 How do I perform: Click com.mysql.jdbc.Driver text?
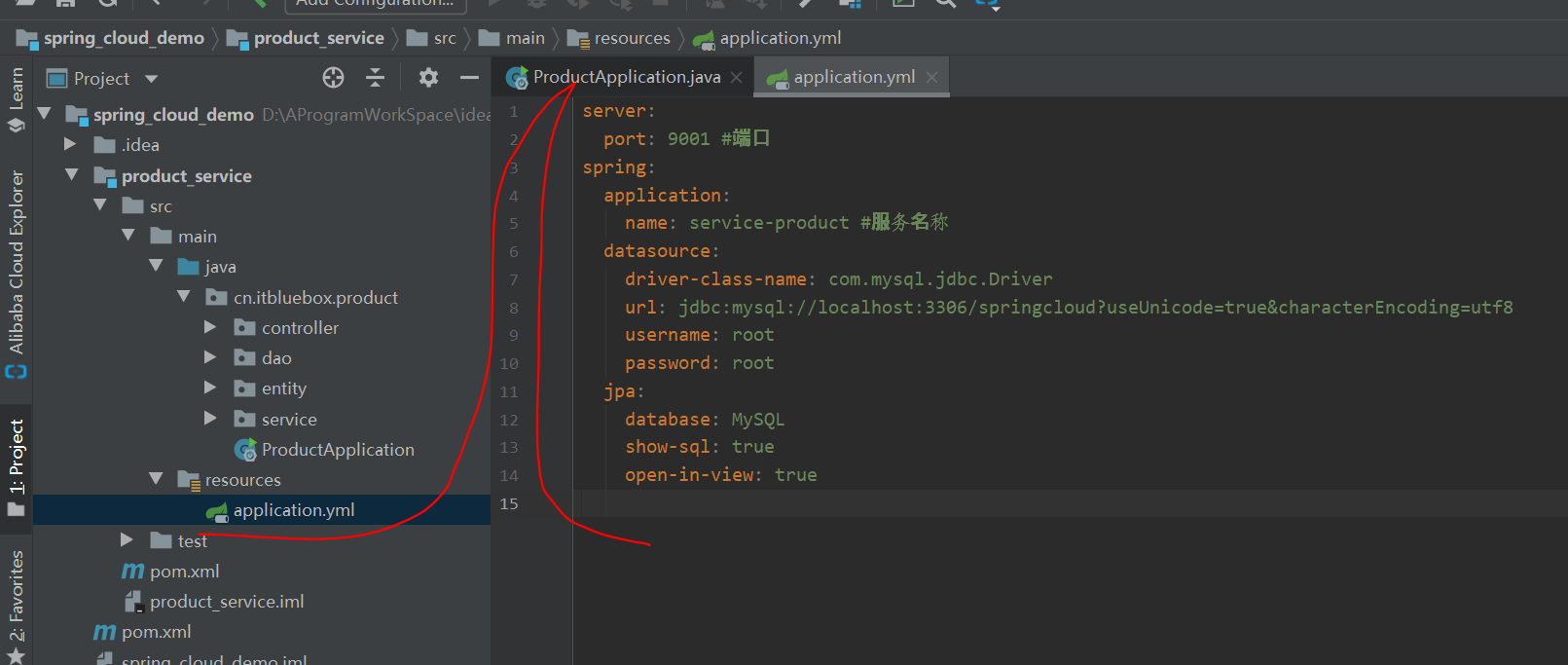pyautogui.click(x=940, y=279)
